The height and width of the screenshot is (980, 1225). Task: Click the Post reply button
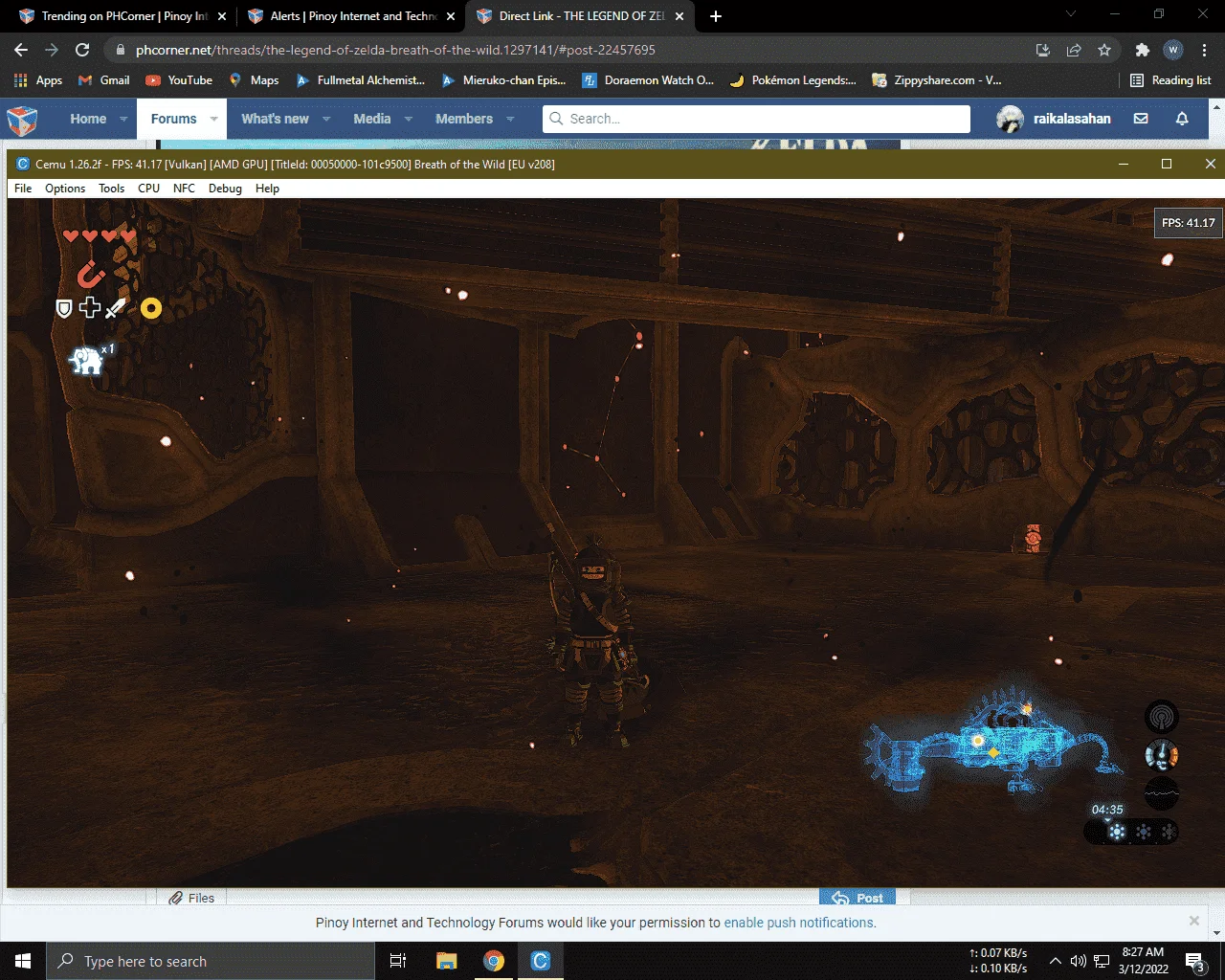click(857, 898)
